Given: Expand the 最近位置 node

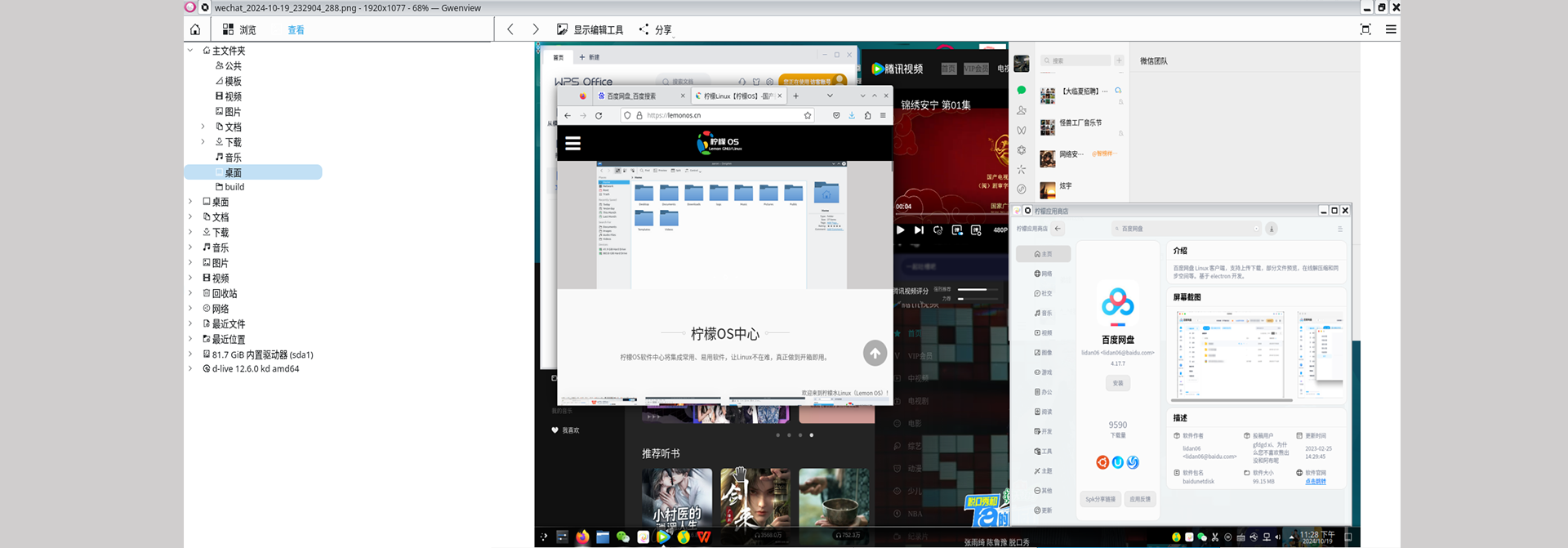Looking at the screenshot, I should tap(190, 339).
